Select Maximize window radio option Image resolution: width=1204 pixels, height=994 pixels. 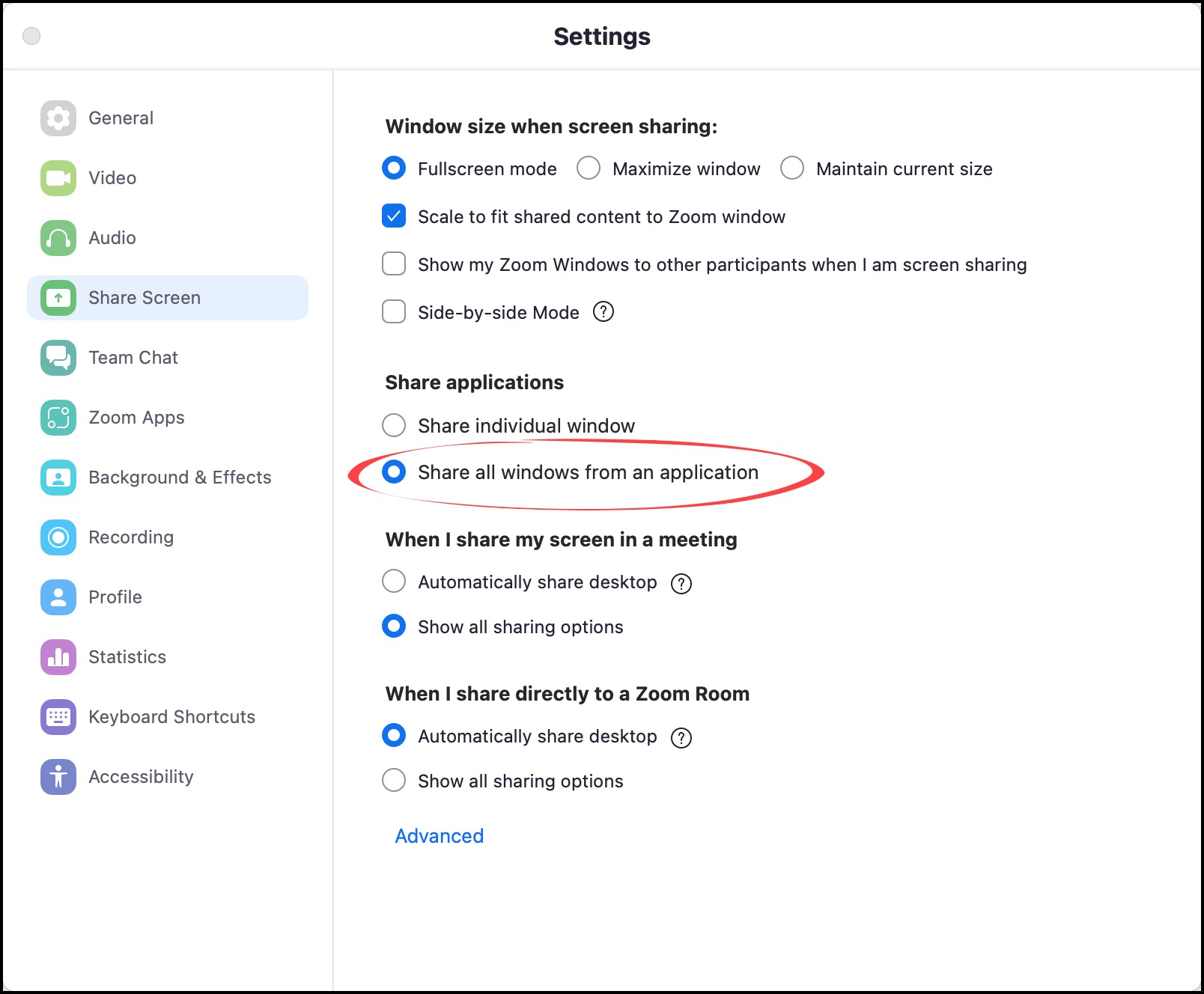tap(589, 168)
